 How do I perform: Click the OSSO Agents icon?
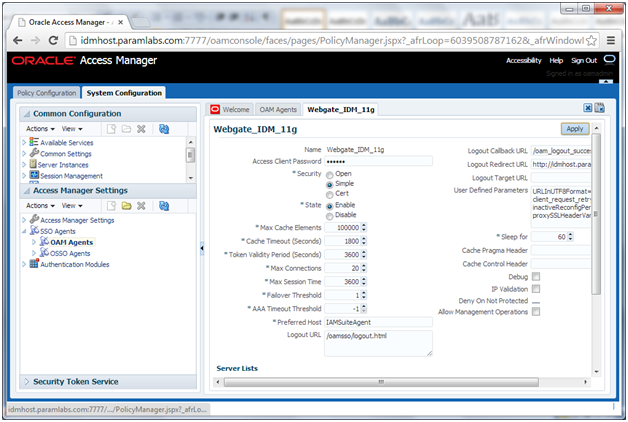(44, 252)
